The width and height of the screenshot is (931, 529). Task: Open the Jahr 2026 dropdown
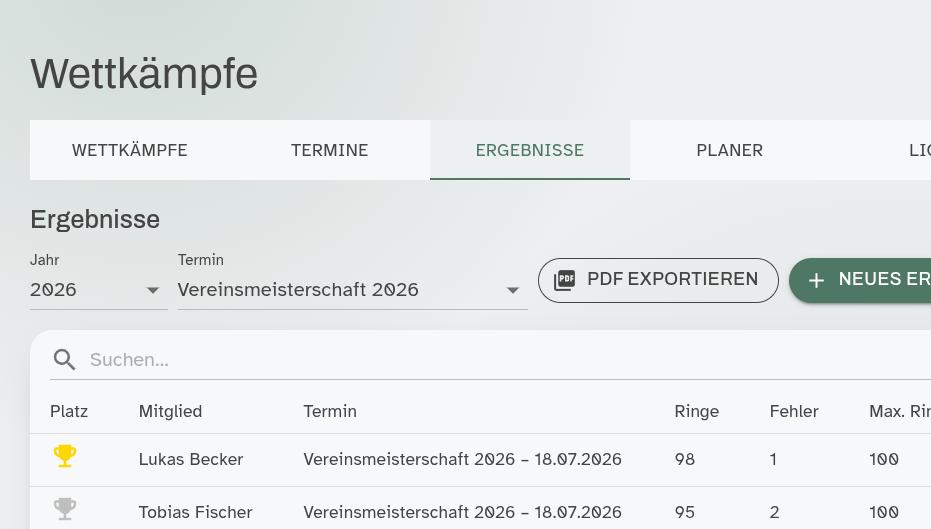99,290
